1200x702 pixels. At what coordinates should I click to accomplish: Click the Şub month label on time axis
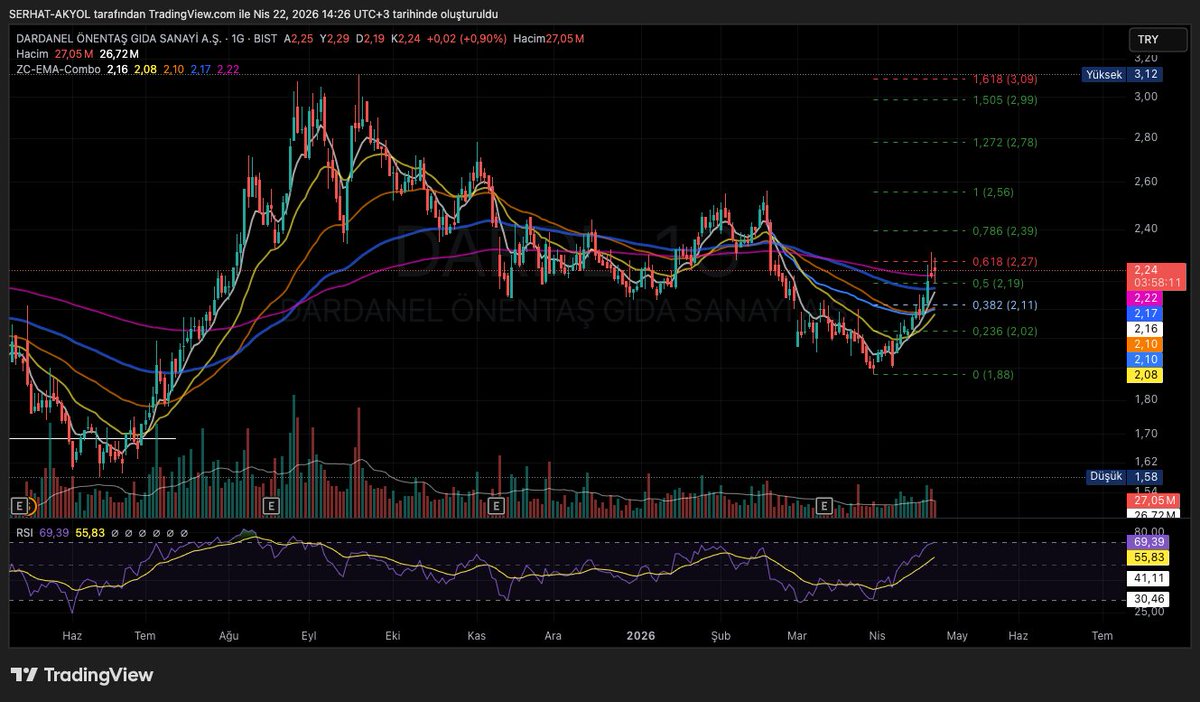pyautogui.click(x=721, y=635)
